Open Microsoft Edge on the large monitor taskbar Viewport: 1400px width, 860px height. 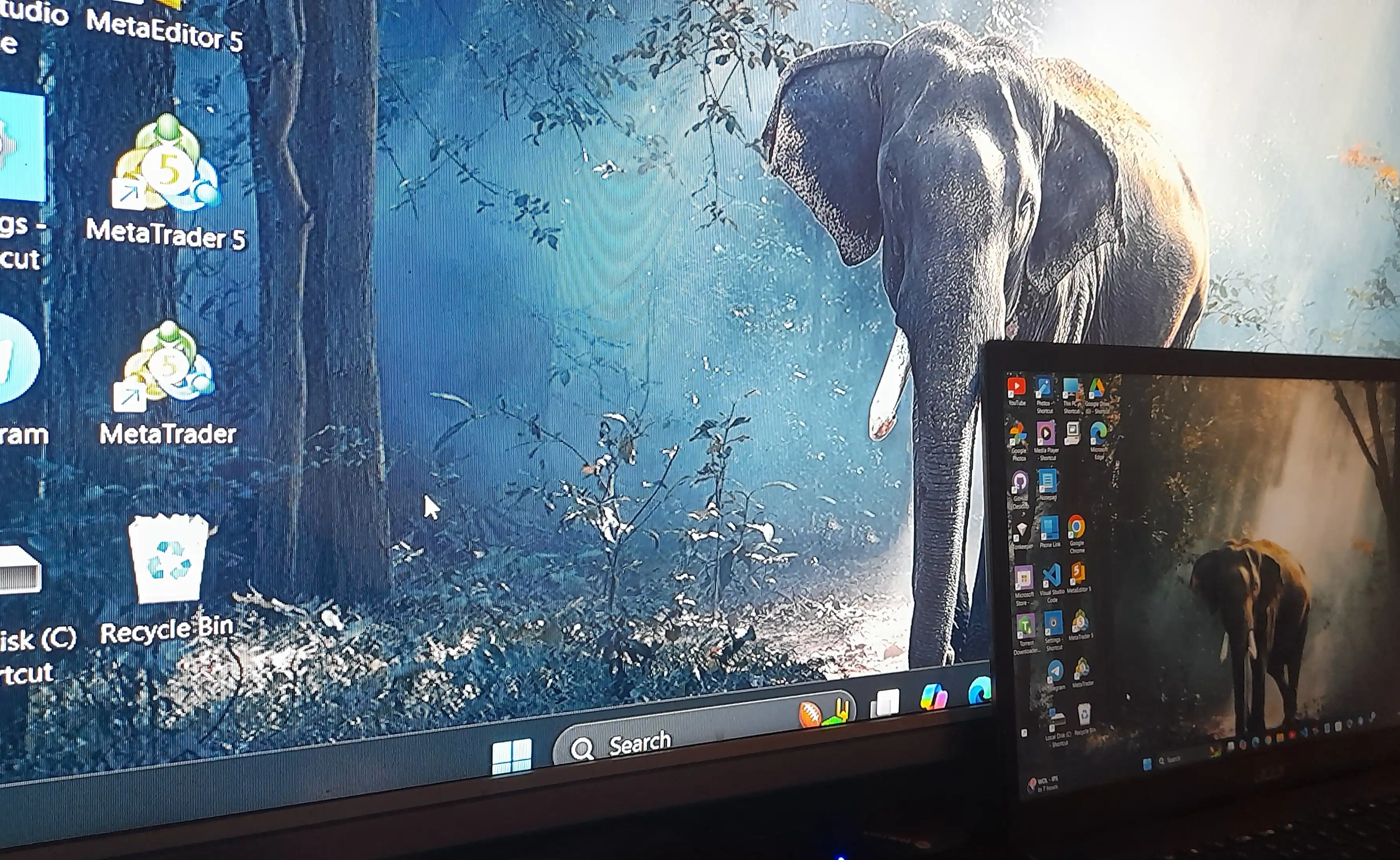[980, 691]
